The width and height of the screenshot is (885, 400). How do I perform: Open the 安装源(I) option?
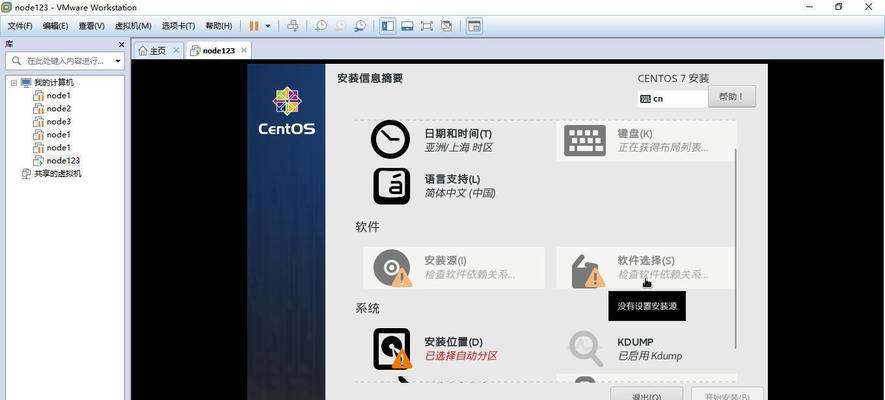coord(454,268)
